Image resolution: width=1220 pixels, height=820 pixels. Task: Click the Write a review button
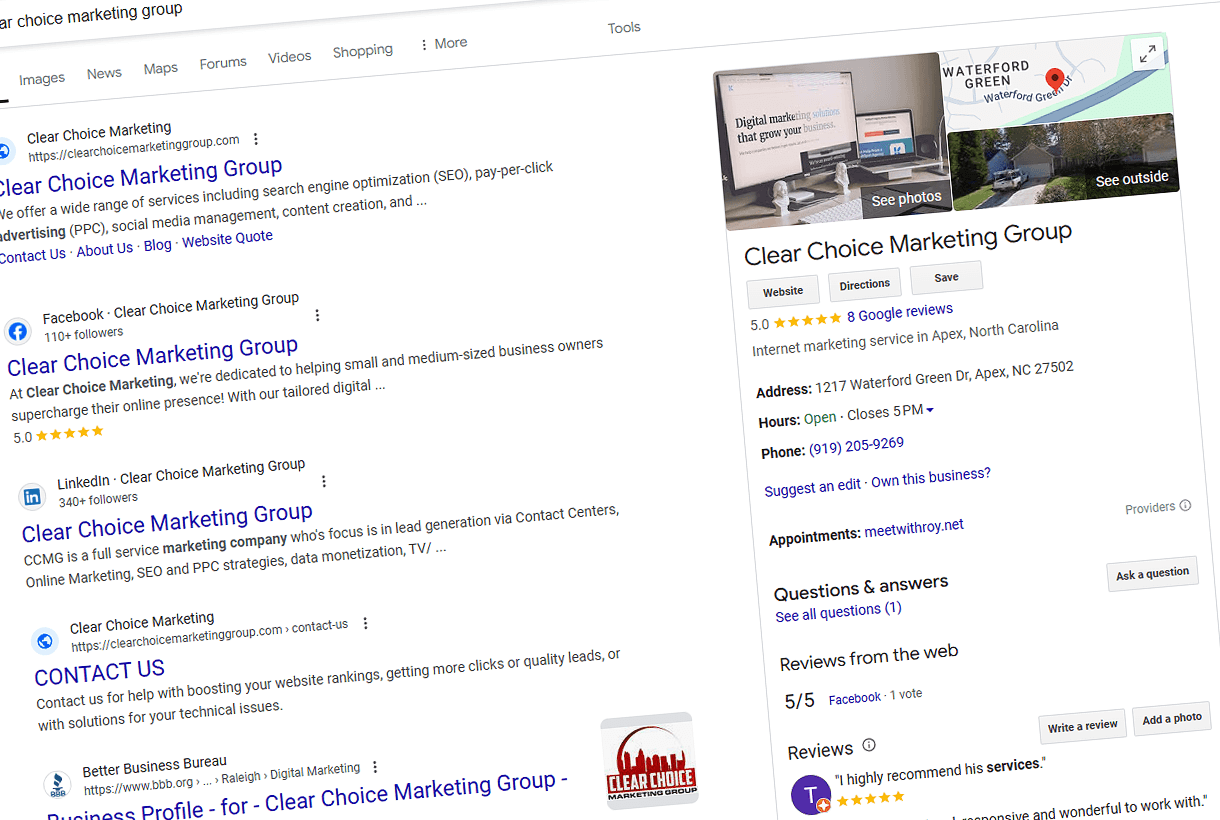pos(1082,726)
